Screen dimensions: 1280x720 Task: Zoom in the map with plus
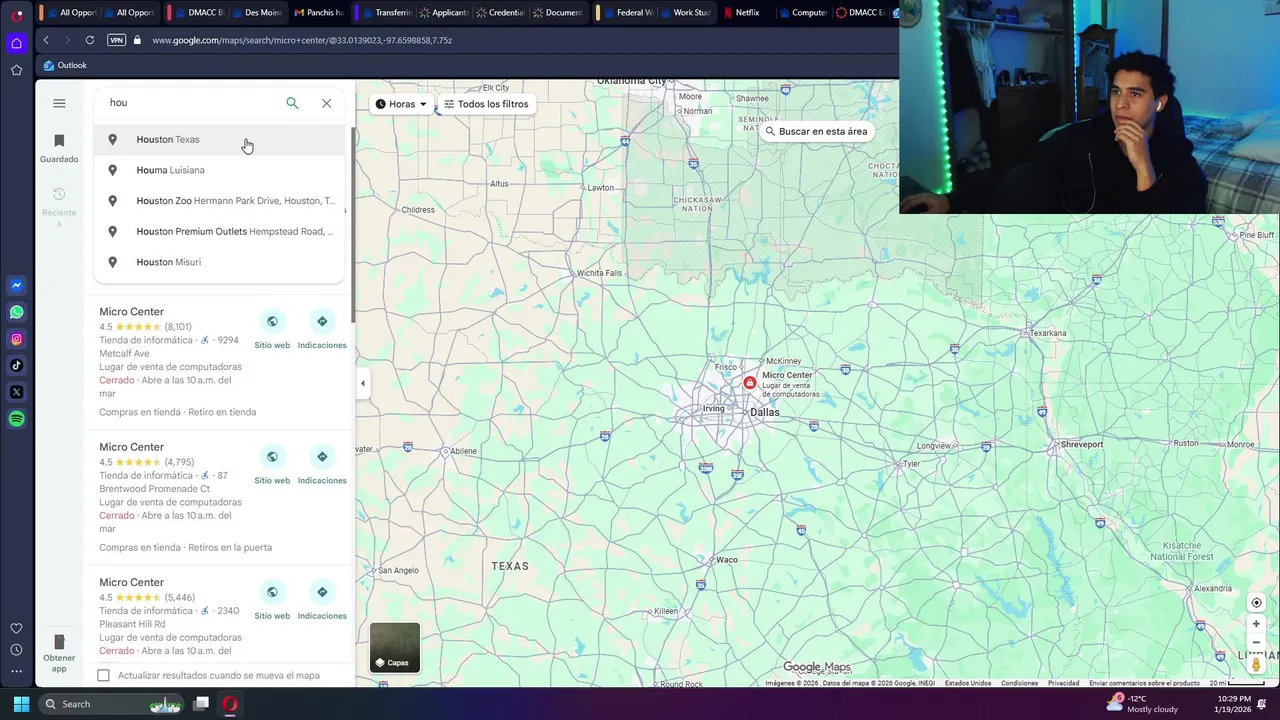click(x=1256, y=624)
